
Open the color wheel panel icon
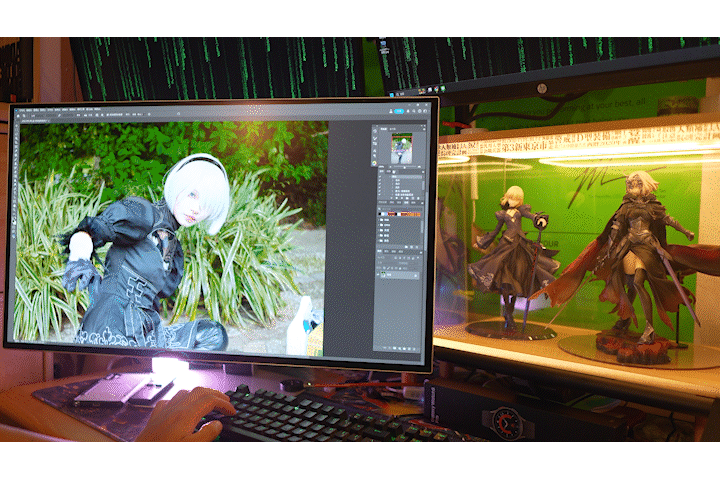pos(374,163)
